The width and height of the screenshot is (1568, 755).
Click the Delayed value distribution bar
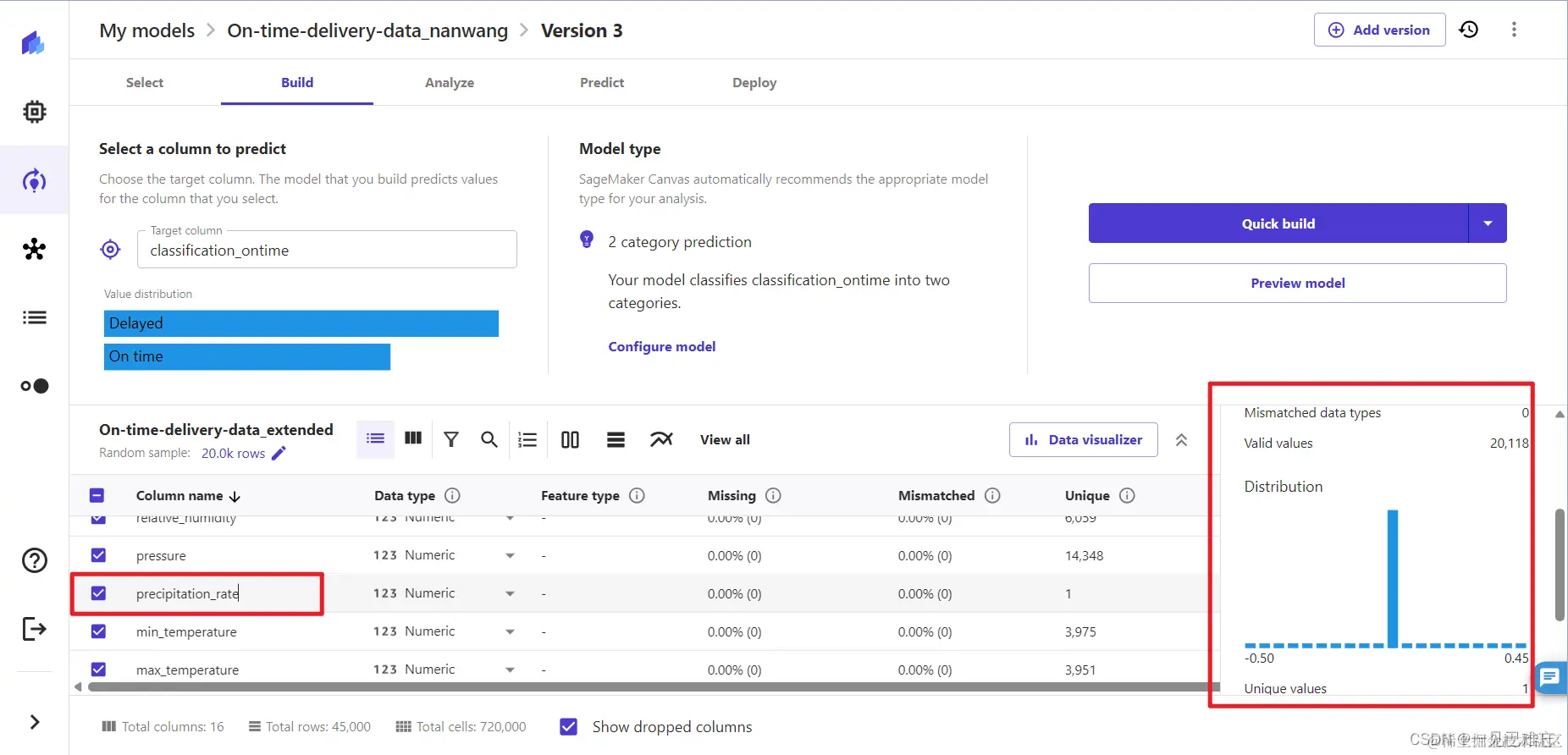coord(301,323)
